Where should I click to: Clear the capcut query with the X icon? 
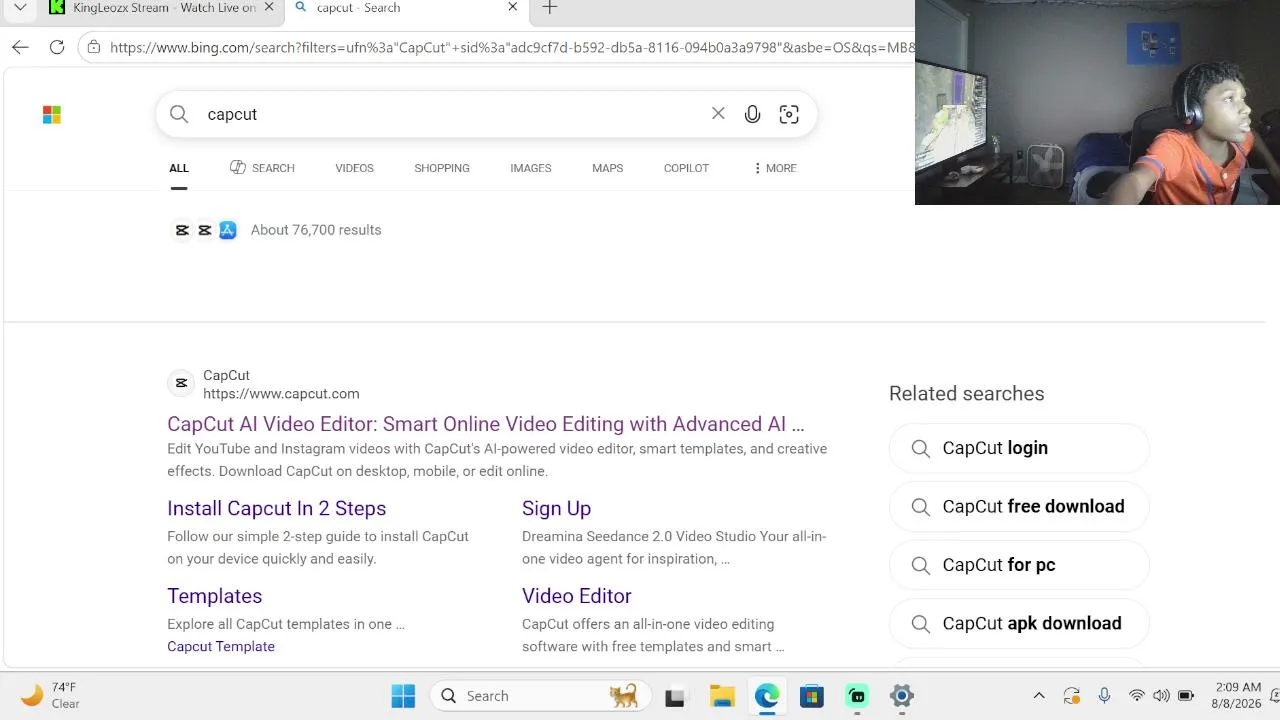coord(718,114)
